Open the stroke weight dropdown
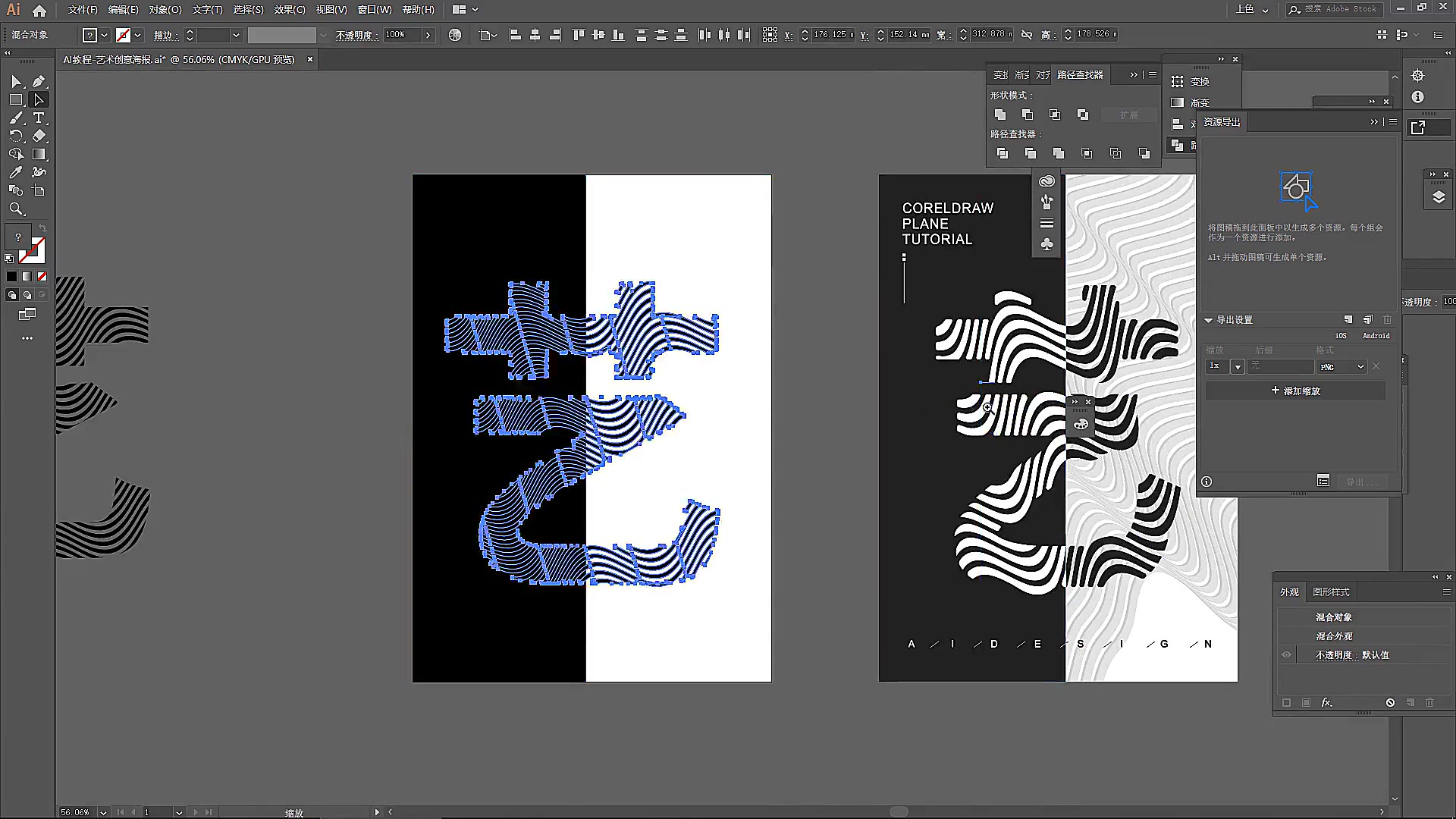The image size is (1456, 819). (x=236, y=35)
